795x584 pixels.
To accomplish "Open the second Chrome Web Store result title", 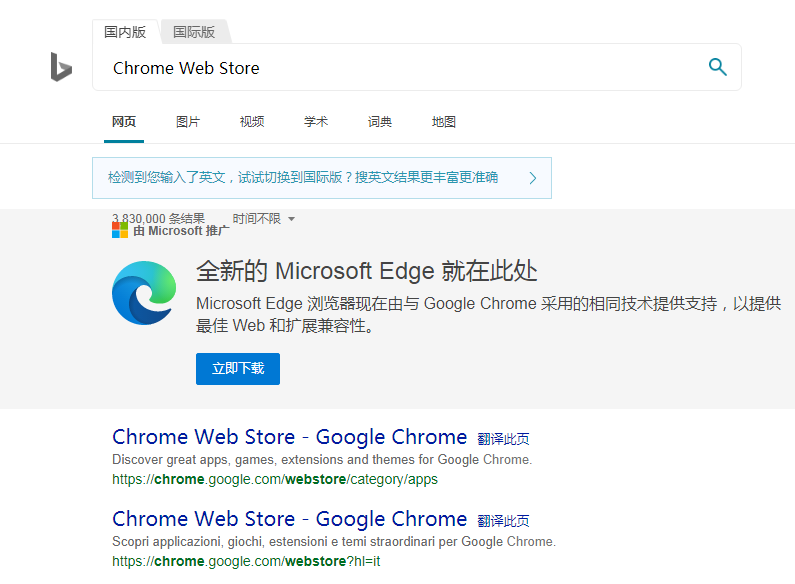I will click(289, 519).
